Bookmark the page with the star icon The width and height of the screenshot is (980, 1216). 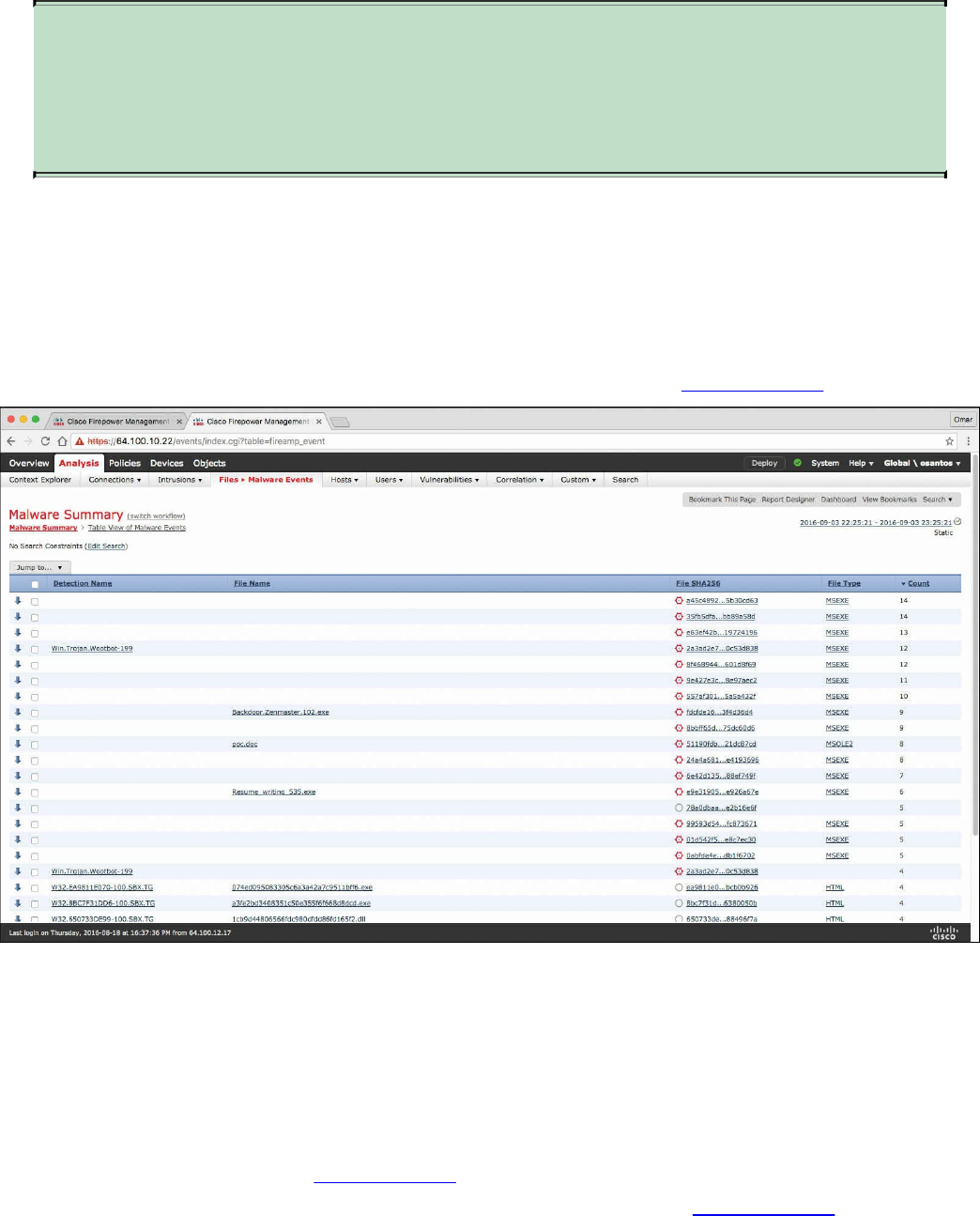point(949,440)
